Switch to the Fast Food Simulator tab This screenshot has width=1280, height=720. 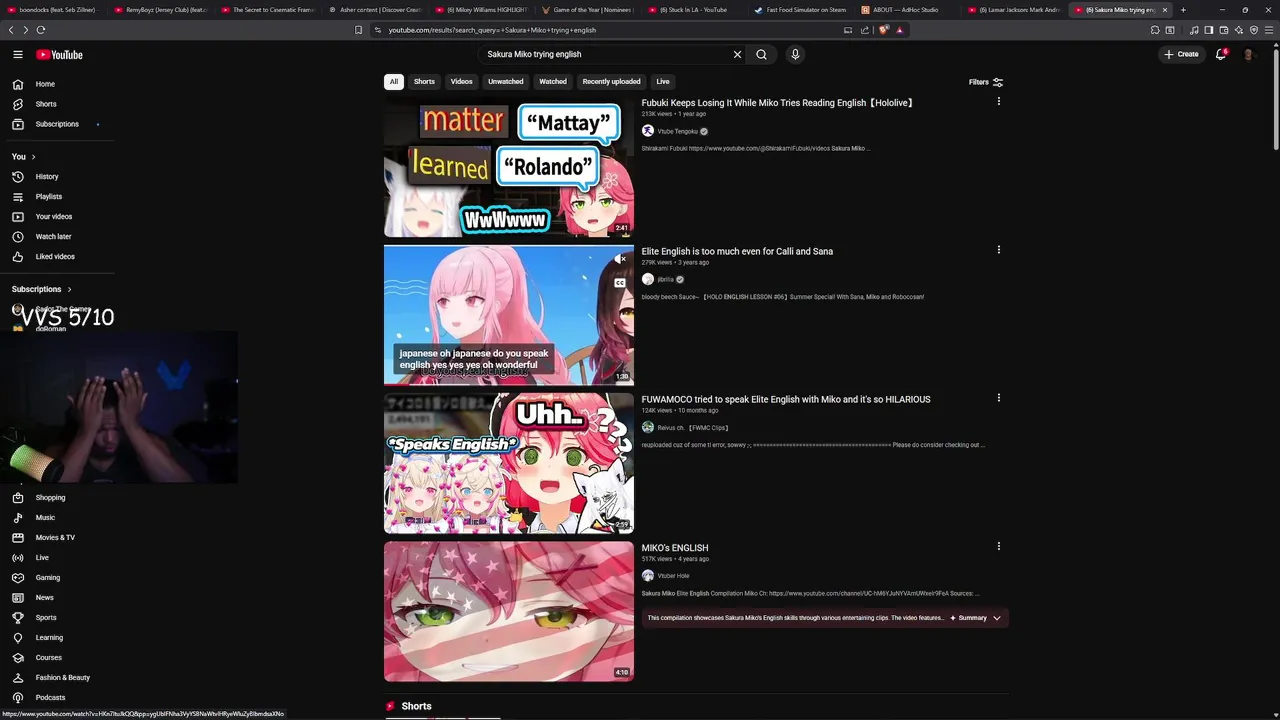coord(801,10)
